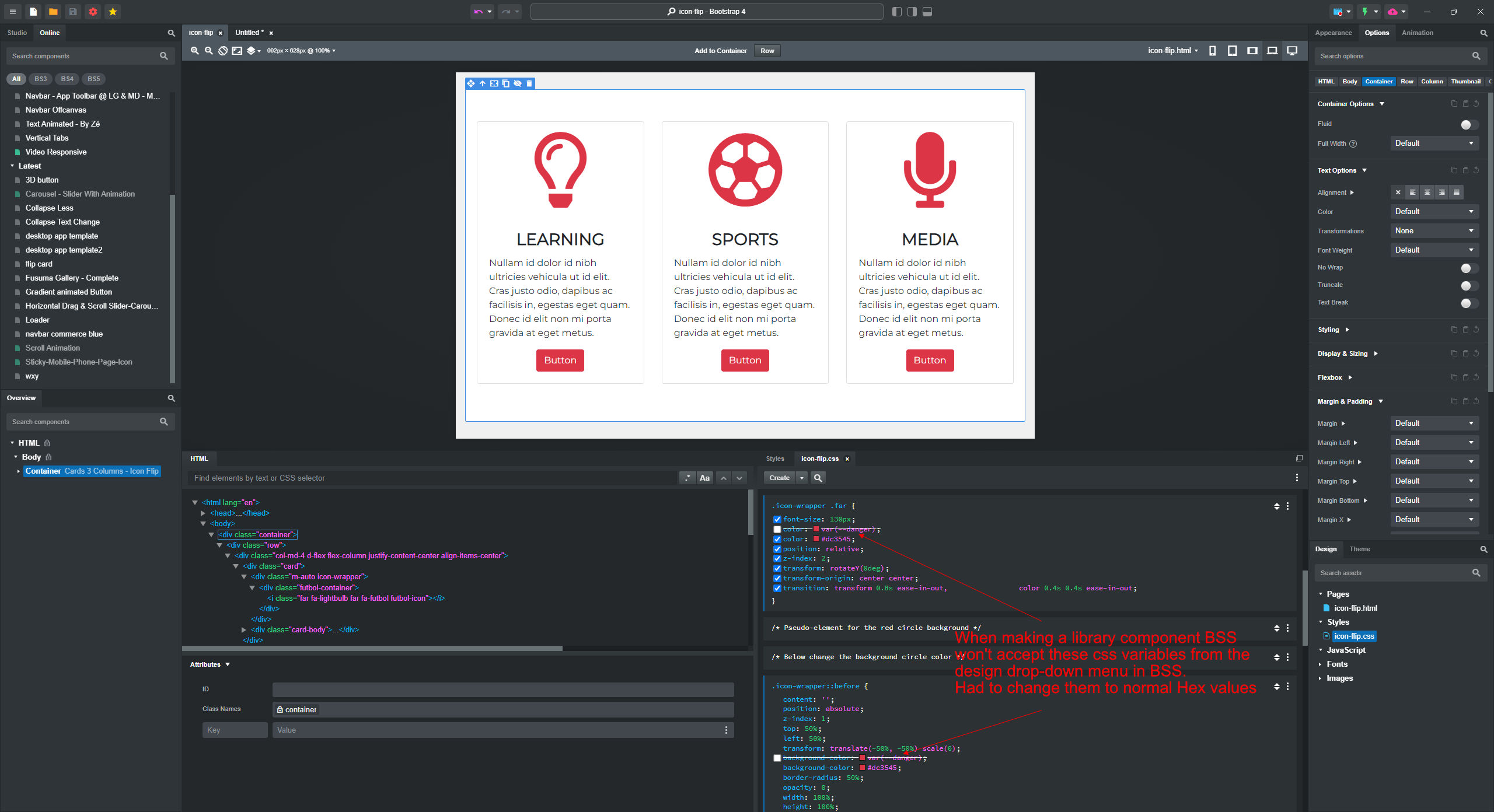1494x812 pixels.
Task: Click the green lightning bolt icon
Action: (1365, 12)
